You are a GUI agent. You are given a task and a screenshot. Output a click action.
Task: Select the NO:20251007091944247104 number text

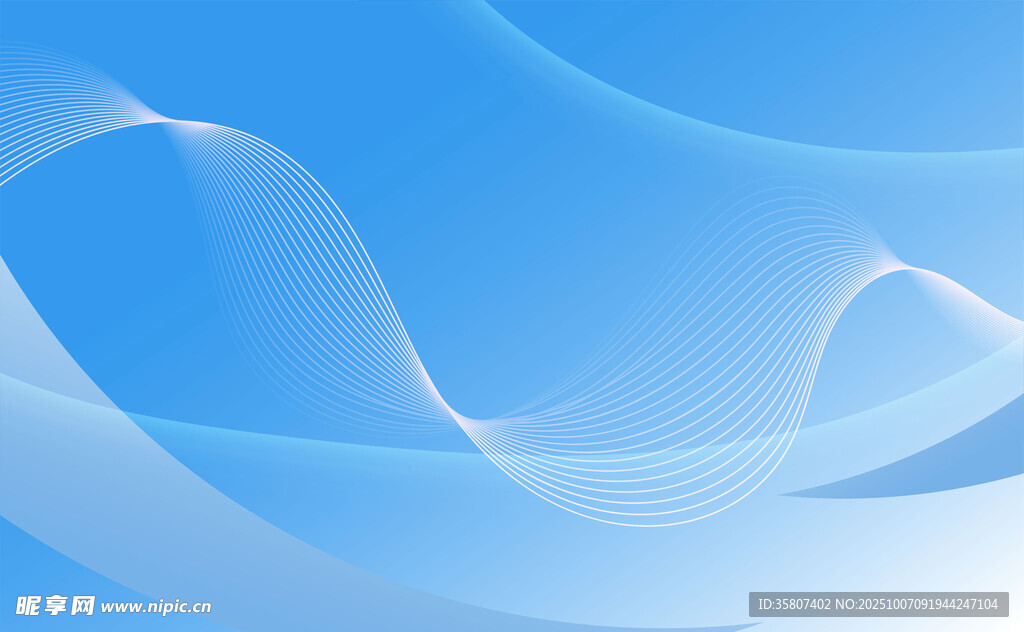point(918,604)
